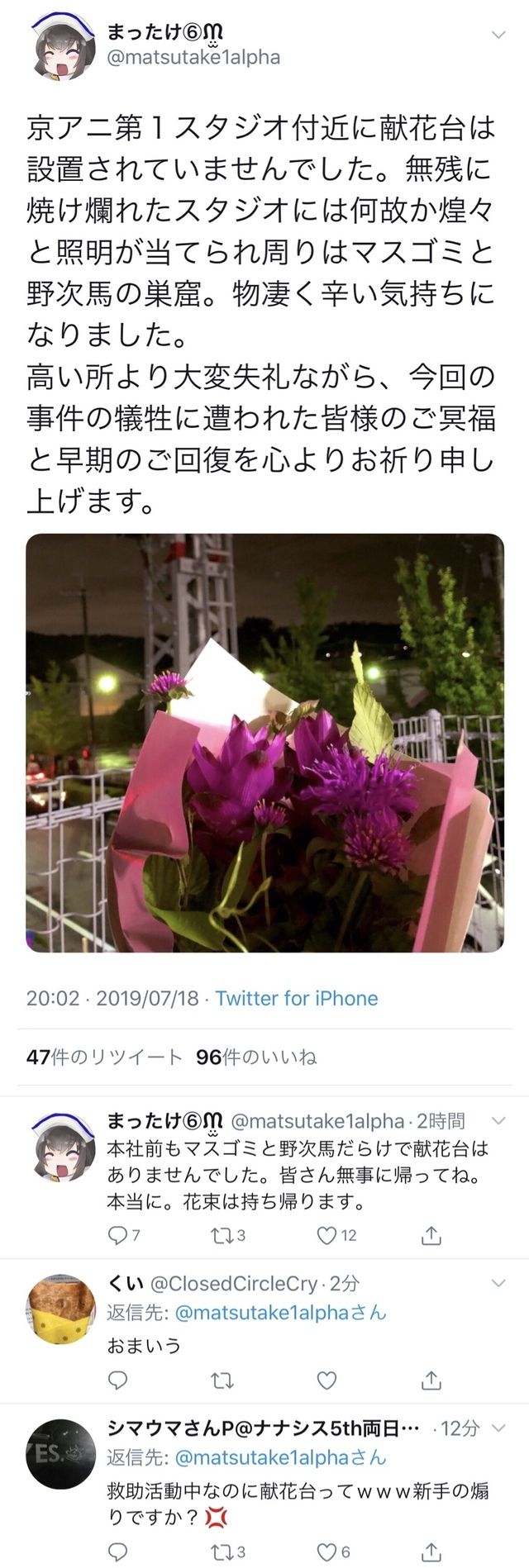Open the 96件のいいね list
The width and height of the screenshot is (529, 1568).
[x=256, y=1057]
